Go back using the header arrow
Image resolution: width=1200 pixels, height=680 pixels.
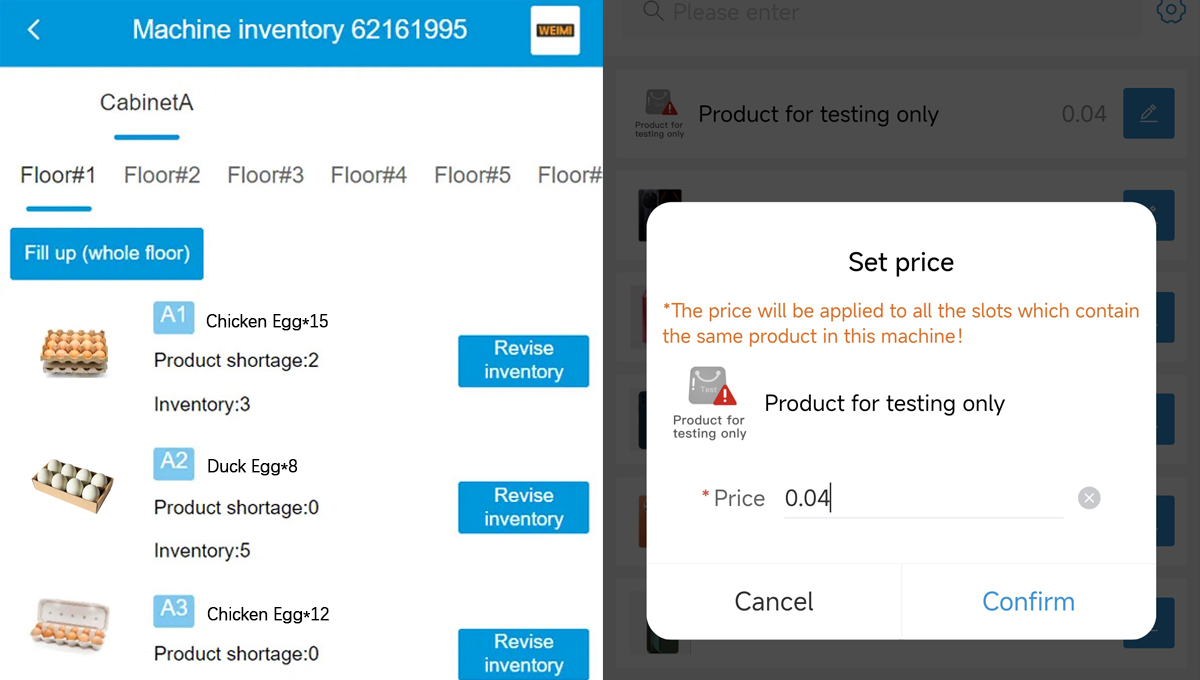[x=34, y=30]
